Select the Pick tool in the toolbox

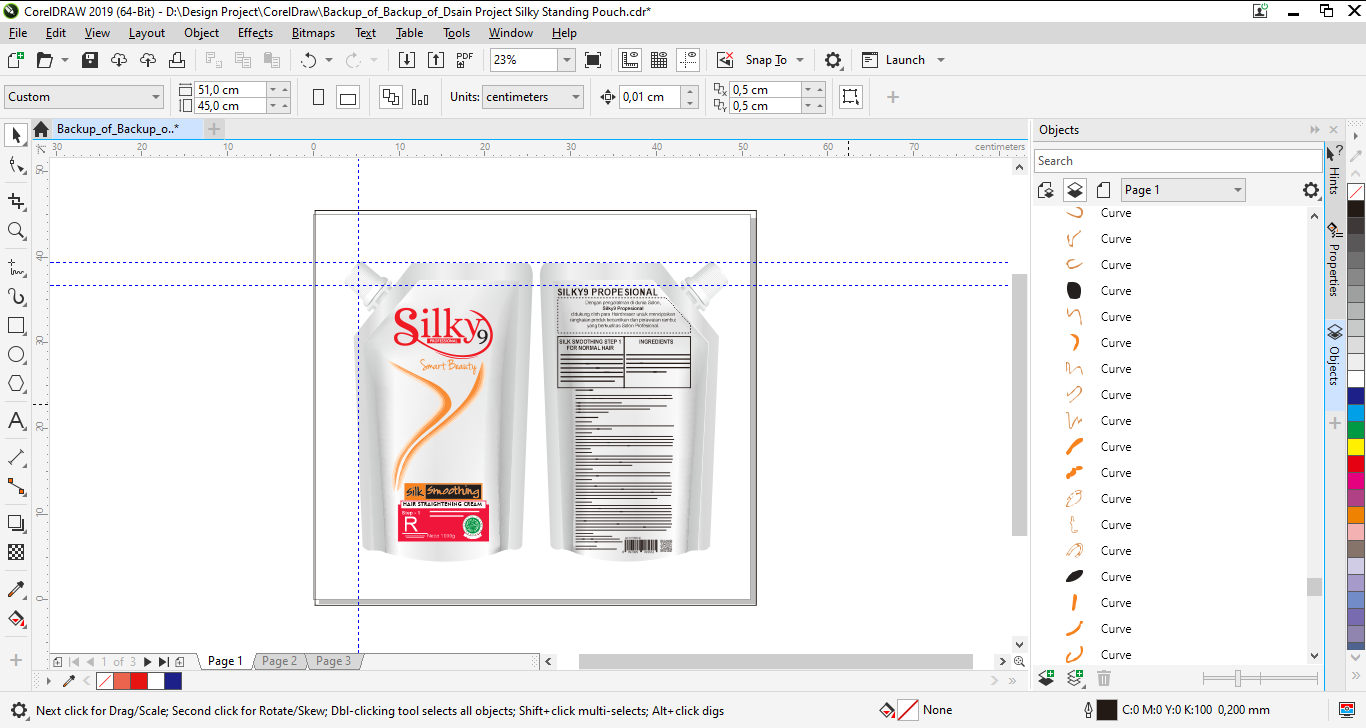16,135
